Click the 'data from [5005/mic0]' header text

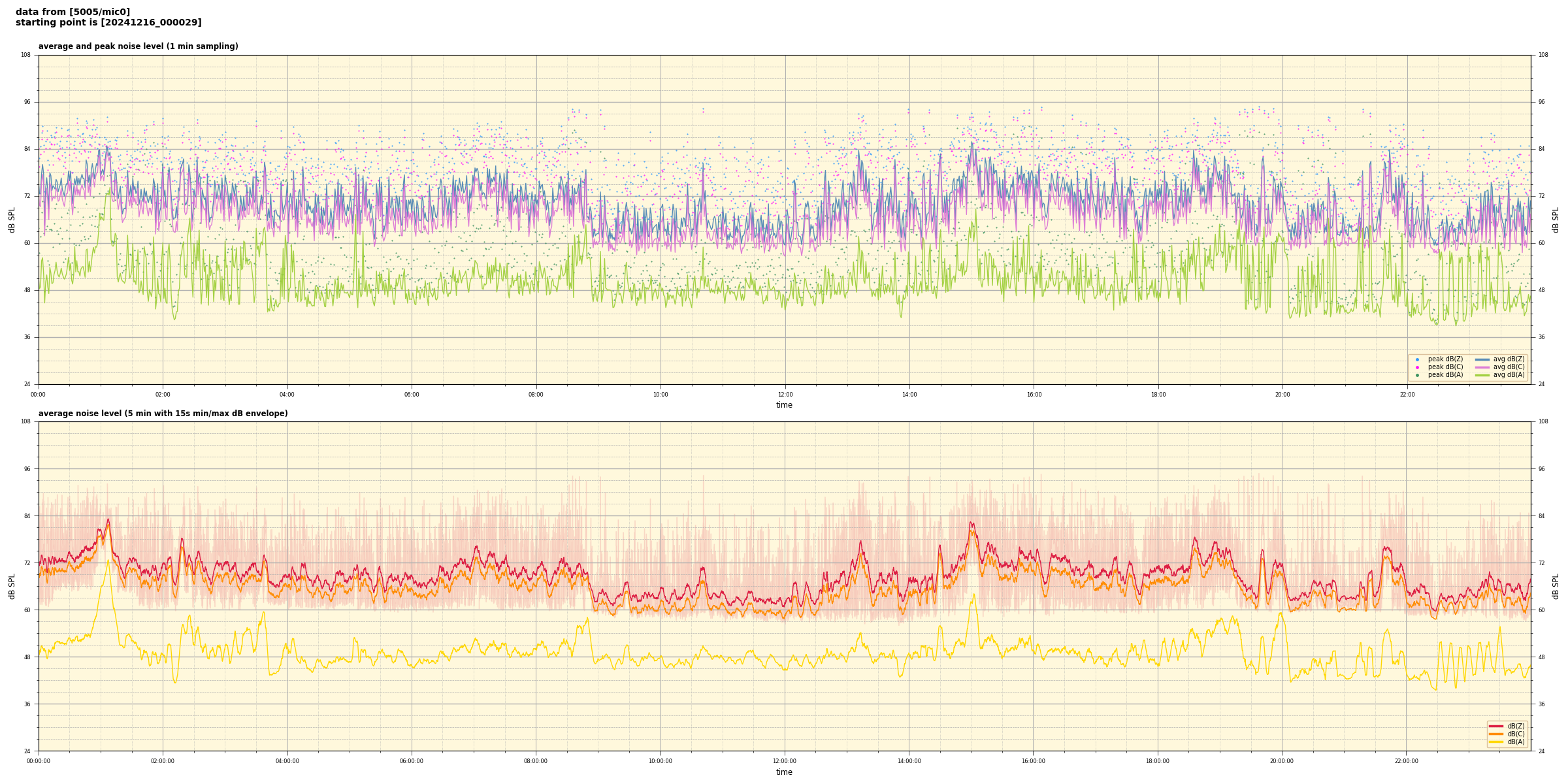coord(73,12)
